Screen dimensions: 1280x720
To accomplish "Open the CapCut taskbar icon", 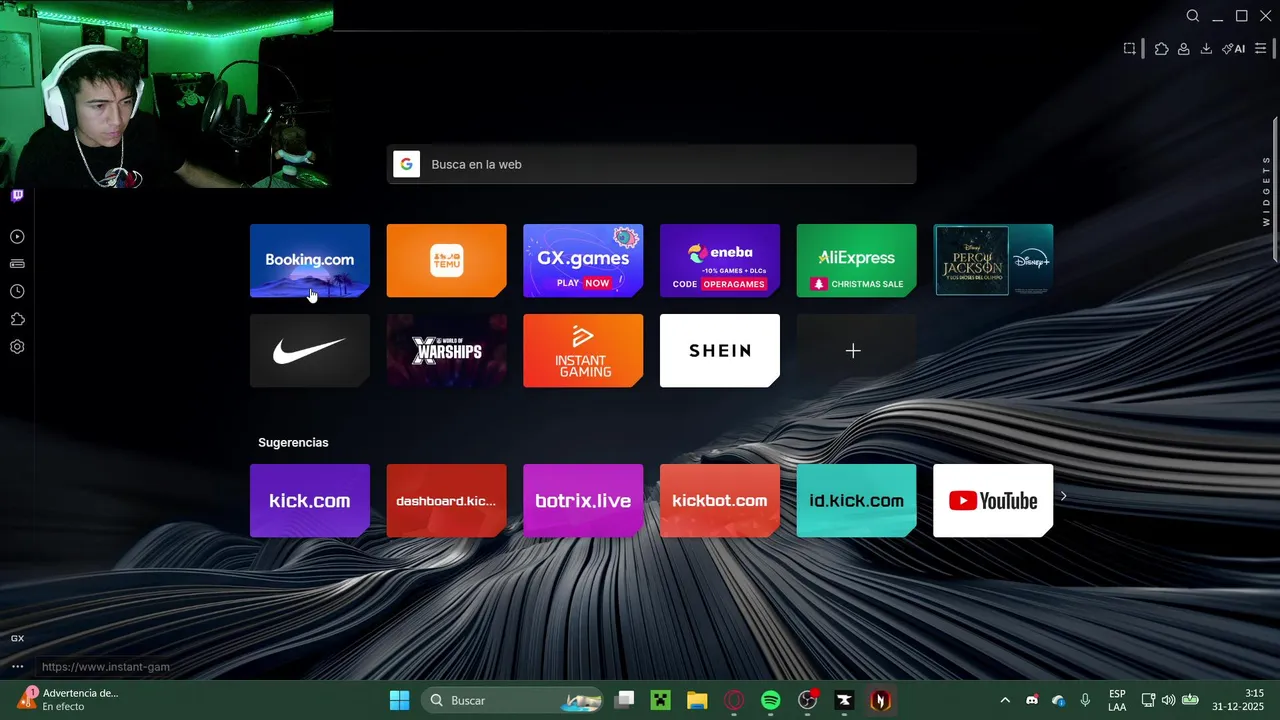I will pyautogui.click(x=844, y=700).
